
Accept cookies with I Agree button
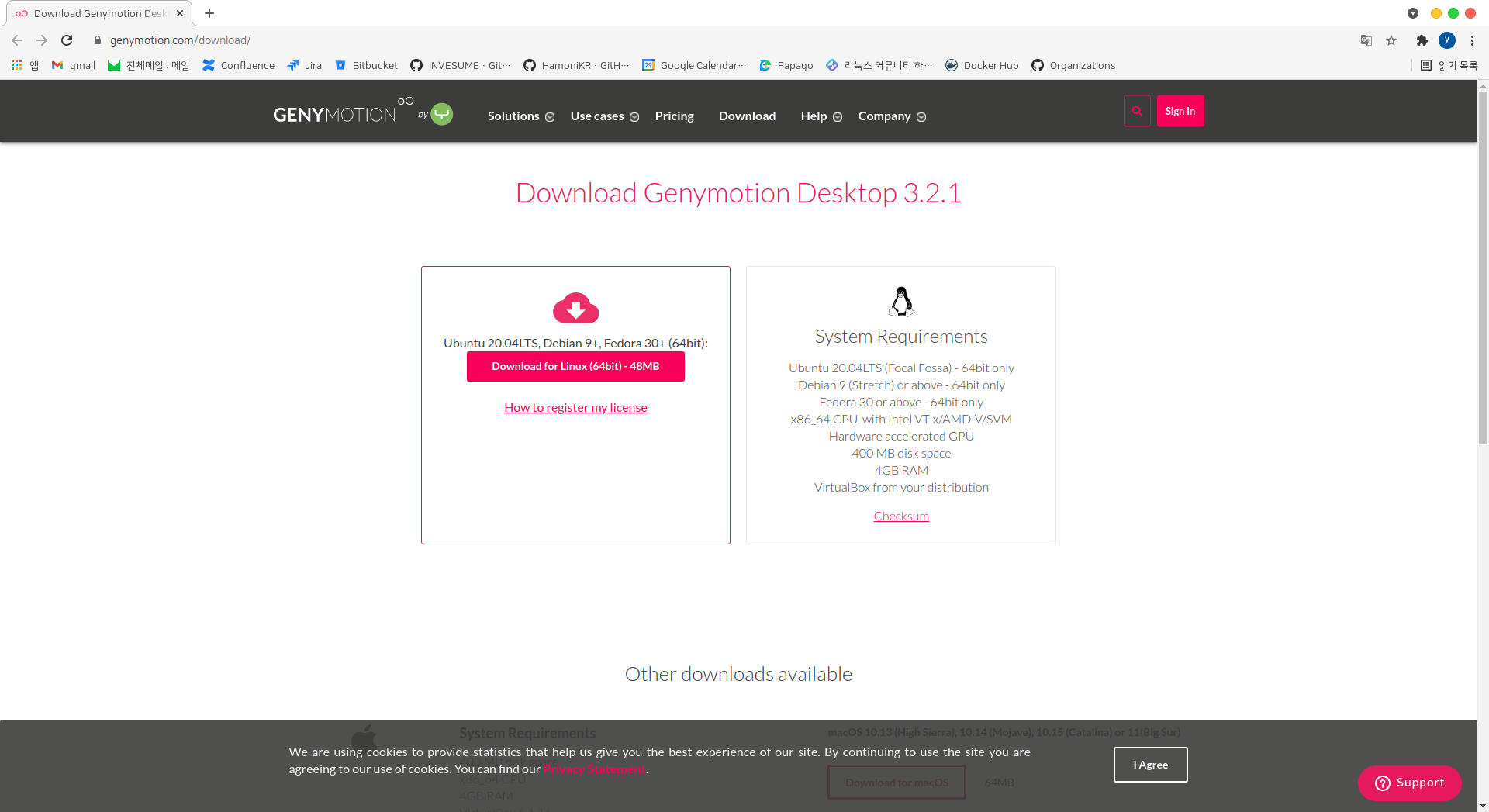point(1150,765)
